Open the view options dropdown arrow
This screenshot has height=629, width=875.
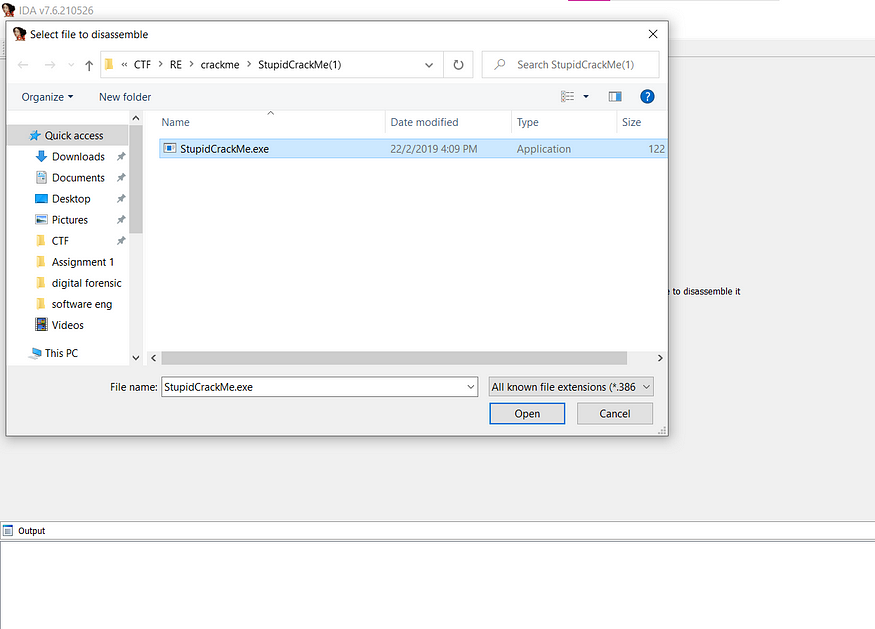tap(586, 97)
